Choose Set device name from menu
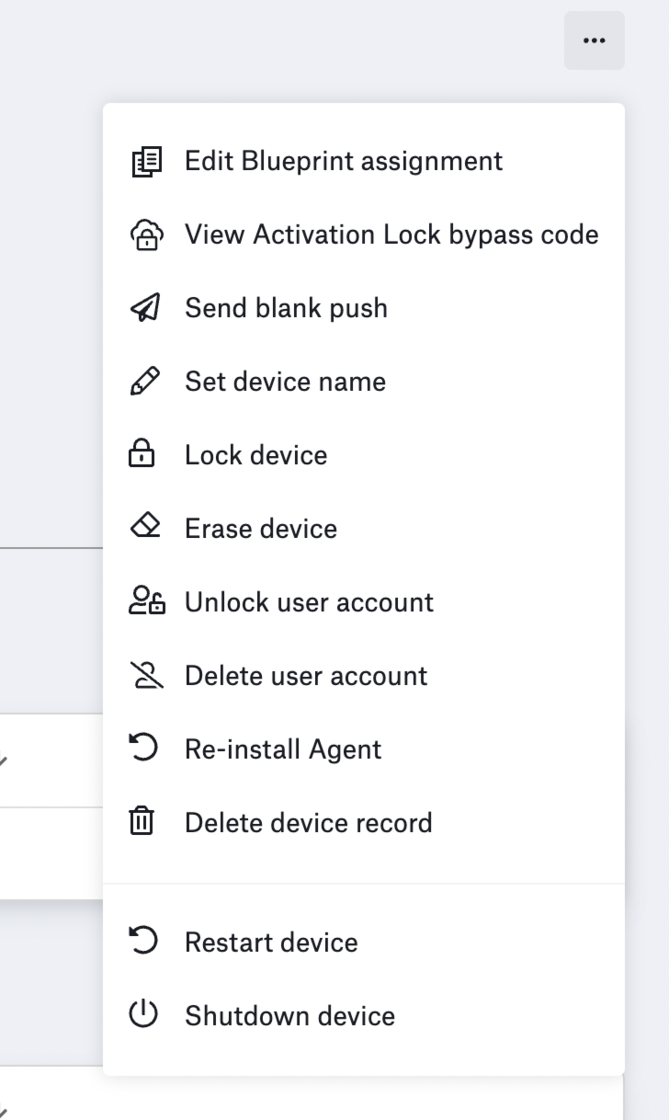Viewport: 669px width, 1120px height. point(285,382)
